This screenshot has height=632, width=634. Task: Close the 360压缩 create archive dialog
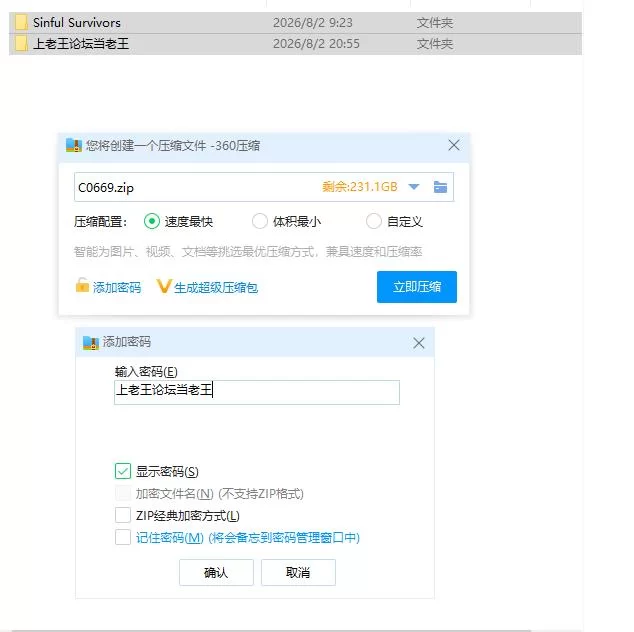point(454,145)
